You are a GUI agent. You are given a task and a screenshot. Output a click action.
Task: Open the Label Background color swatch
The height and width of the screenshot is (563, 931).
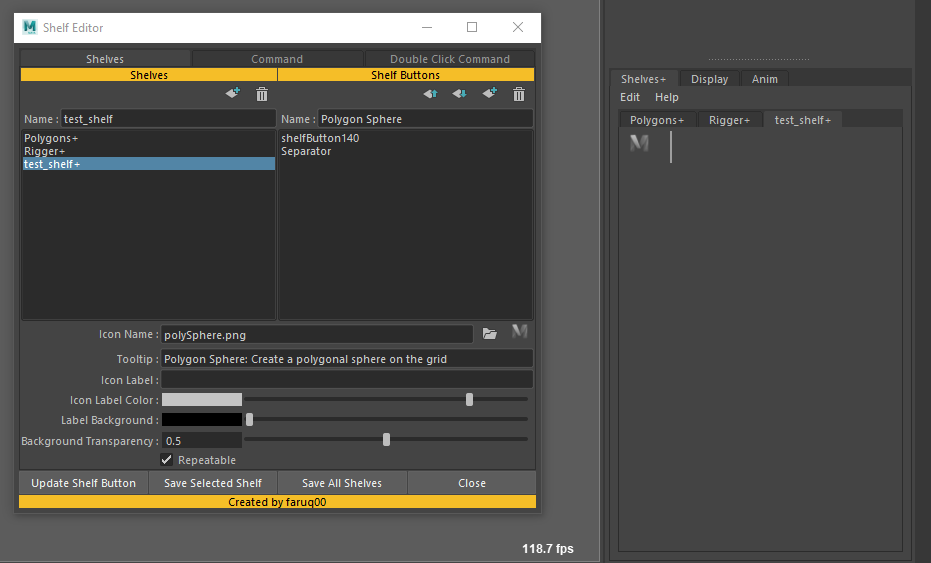tap(202, 420)
